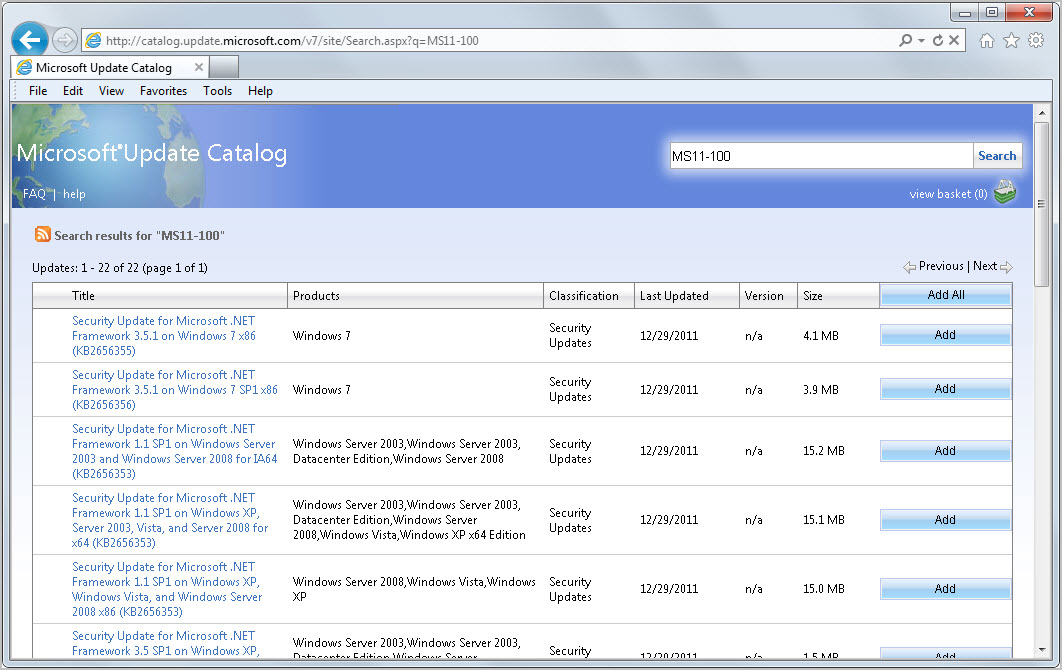The width and height of the screenshot is (1062, 670).
Task: Open a new blank tab
Action: pyautogui.click(x=224, y=67)
